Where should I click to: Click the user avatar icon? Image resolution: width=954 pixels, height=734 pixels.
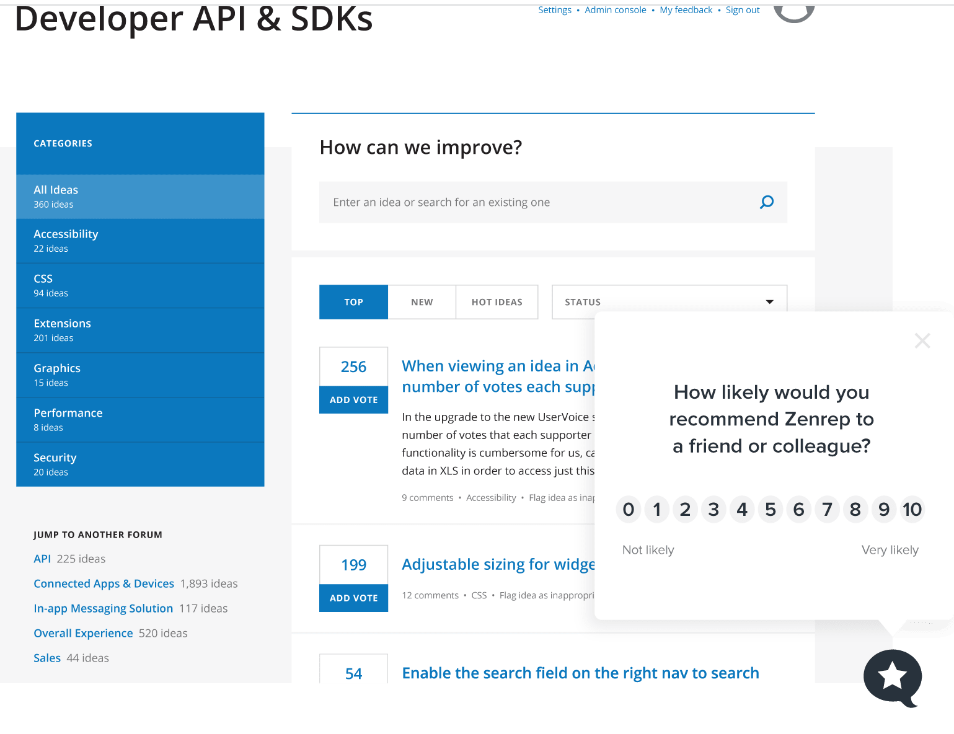pos(794,9)
